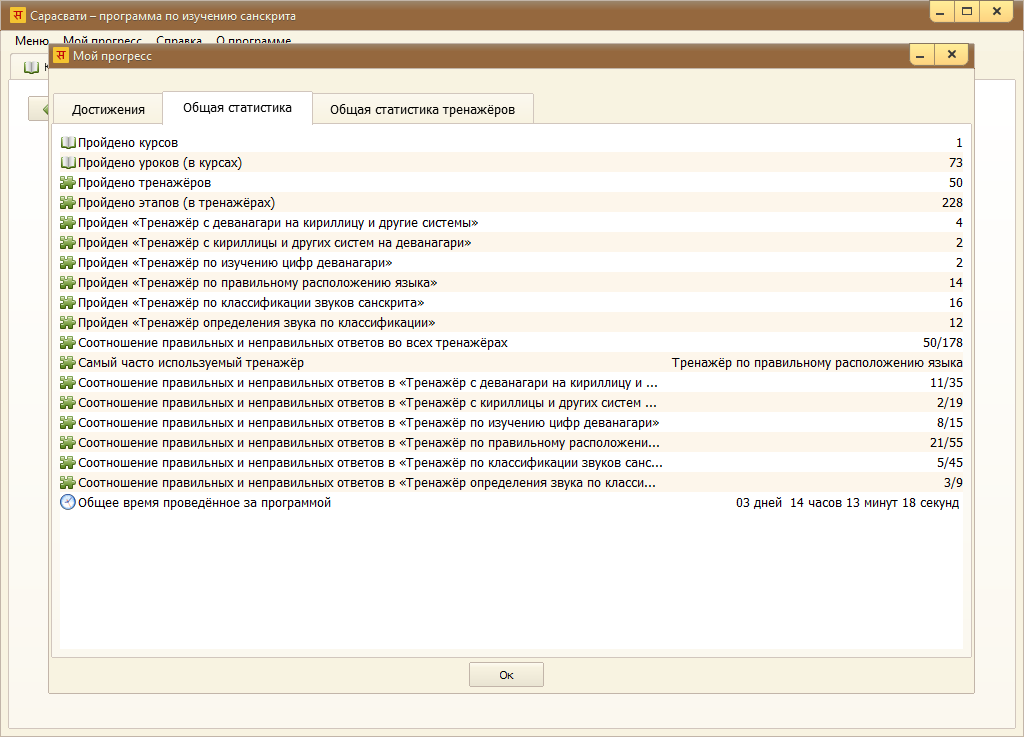Minimize the «Мой прогресс» dialog
Image resolution: width=1024 pixels, height=737 pixels.
point(921,55)
